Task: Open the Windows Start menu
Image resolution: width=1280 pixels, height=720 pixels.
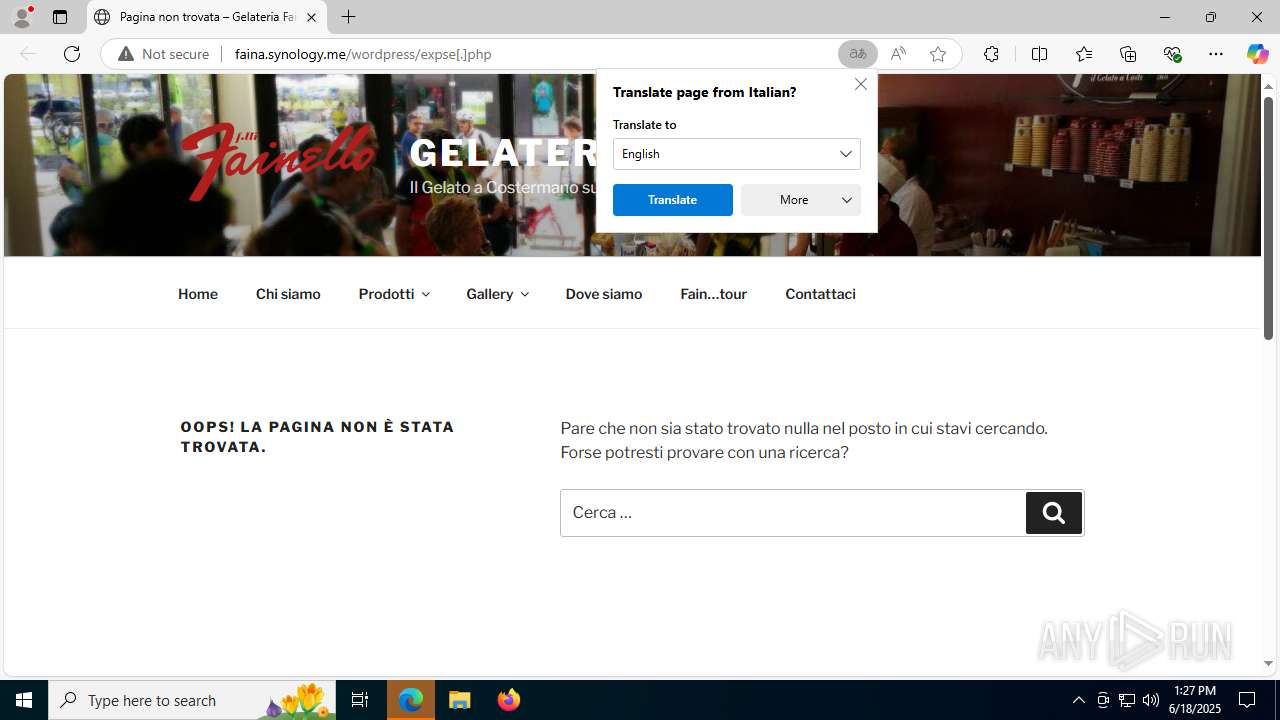Action: click(x=24, y=700)
